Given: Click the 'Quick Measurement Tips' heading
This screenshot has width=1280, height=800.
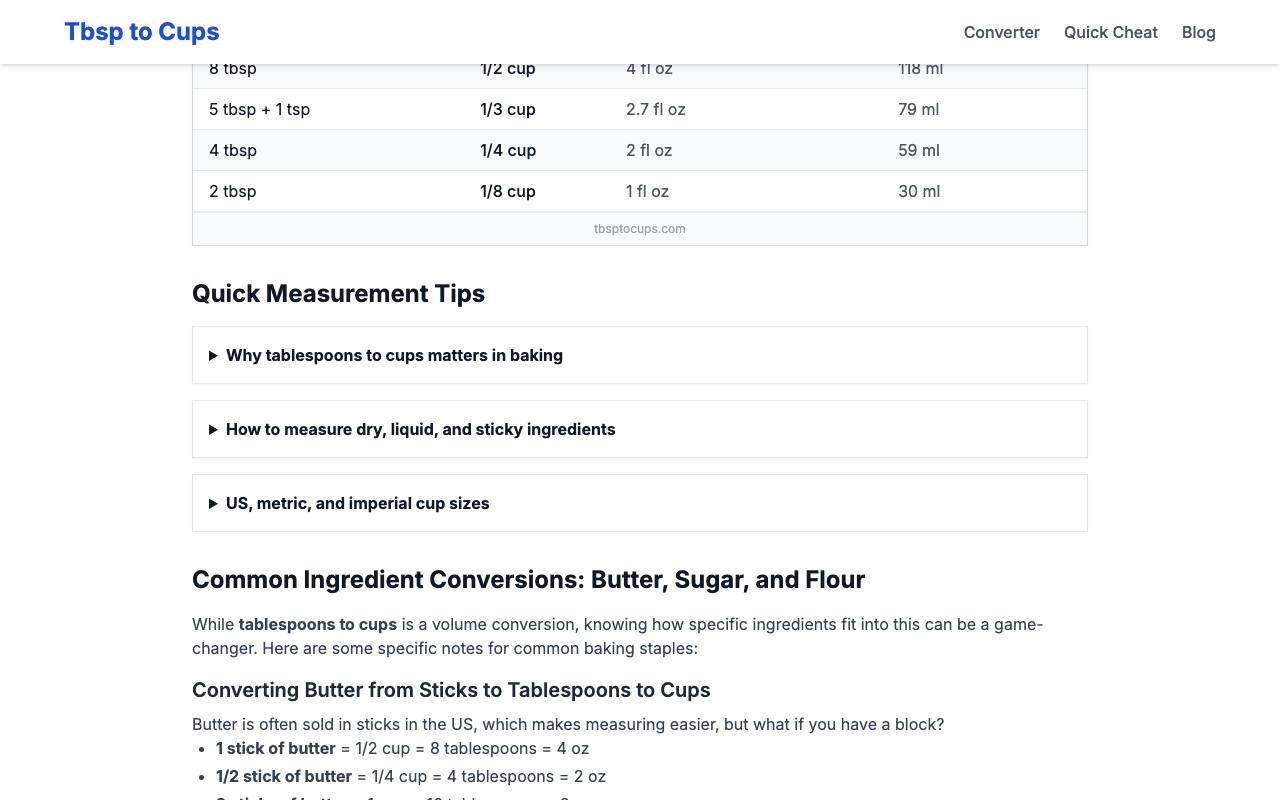Looking at the screenshot, I should pyautogui.click(x=338, y=293).
